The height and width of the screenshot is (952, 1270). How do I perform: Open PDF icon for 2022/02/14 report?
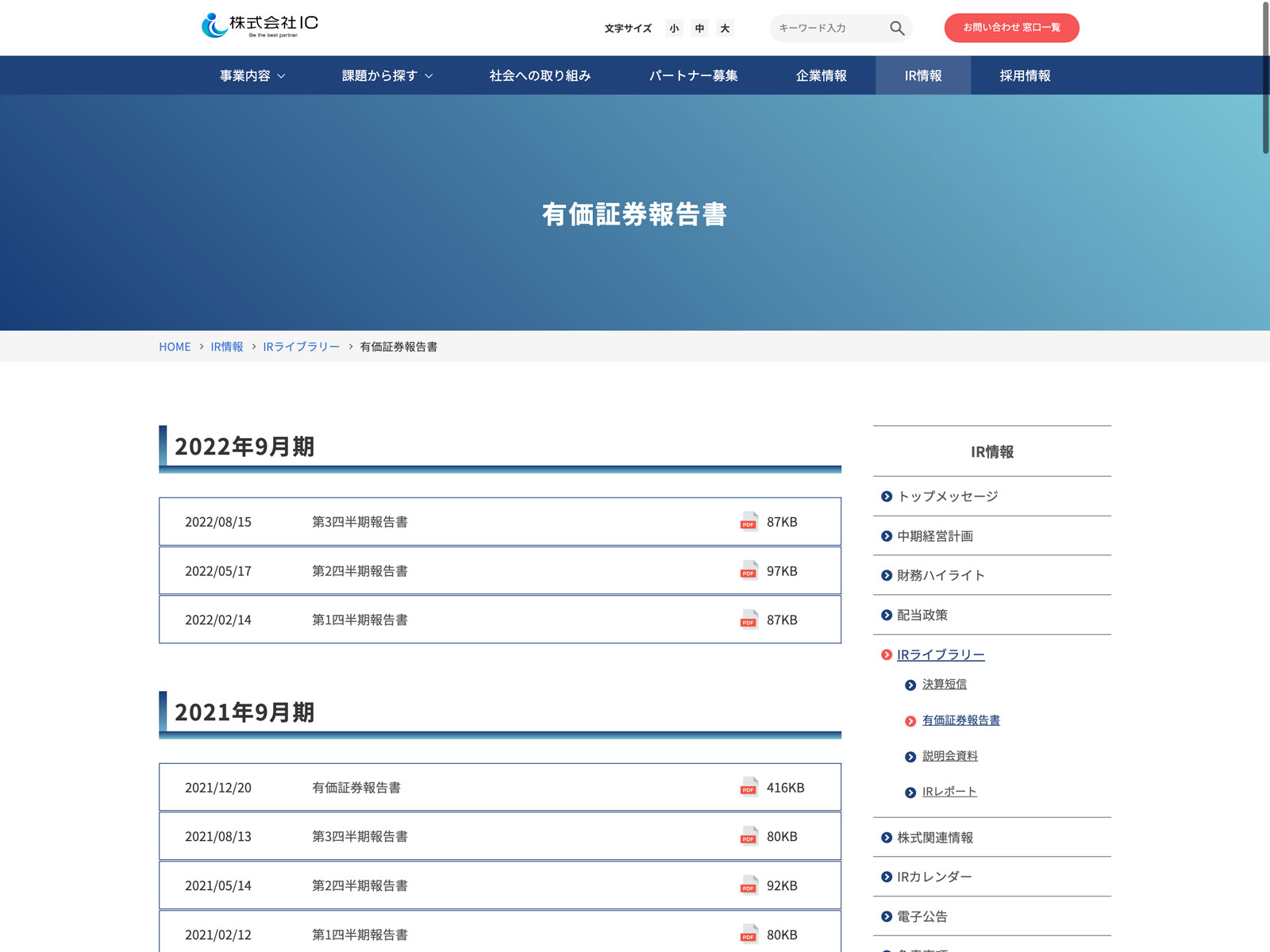click(749, 619)
